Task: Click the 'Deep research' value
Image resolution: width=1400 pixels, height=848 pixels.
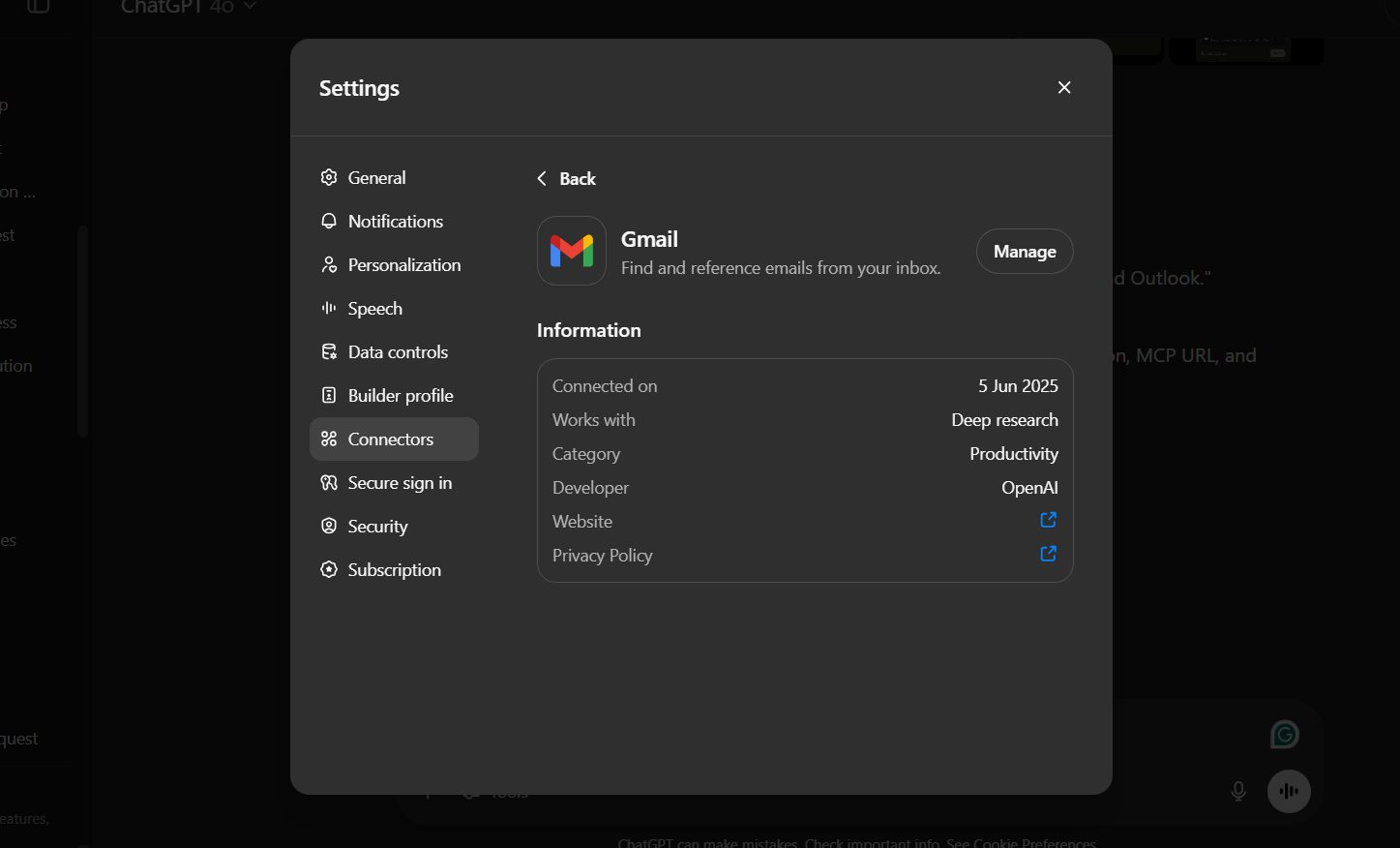Action: 1004,420
